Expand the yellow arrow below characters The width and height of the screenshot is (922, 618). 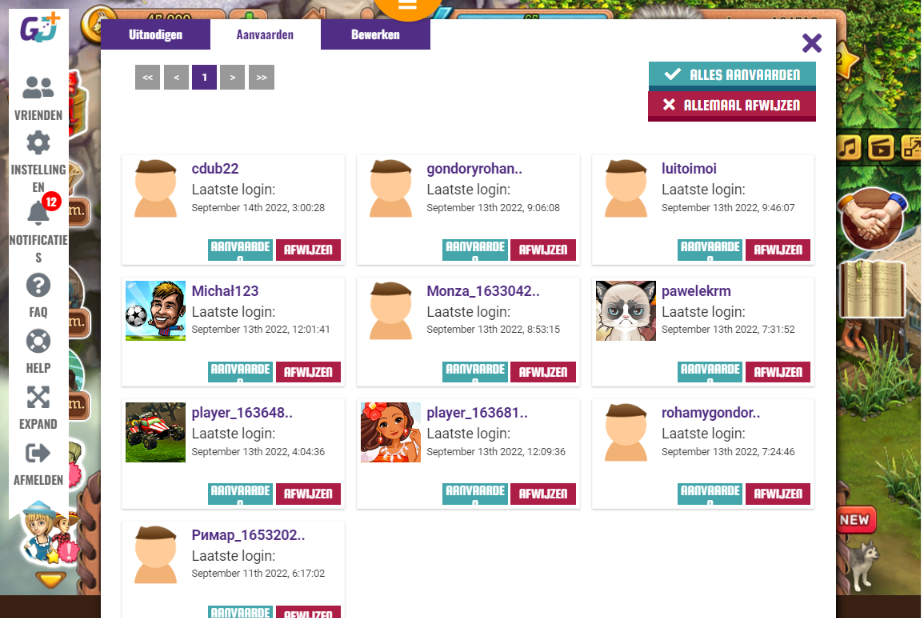[x=51, y=580]
